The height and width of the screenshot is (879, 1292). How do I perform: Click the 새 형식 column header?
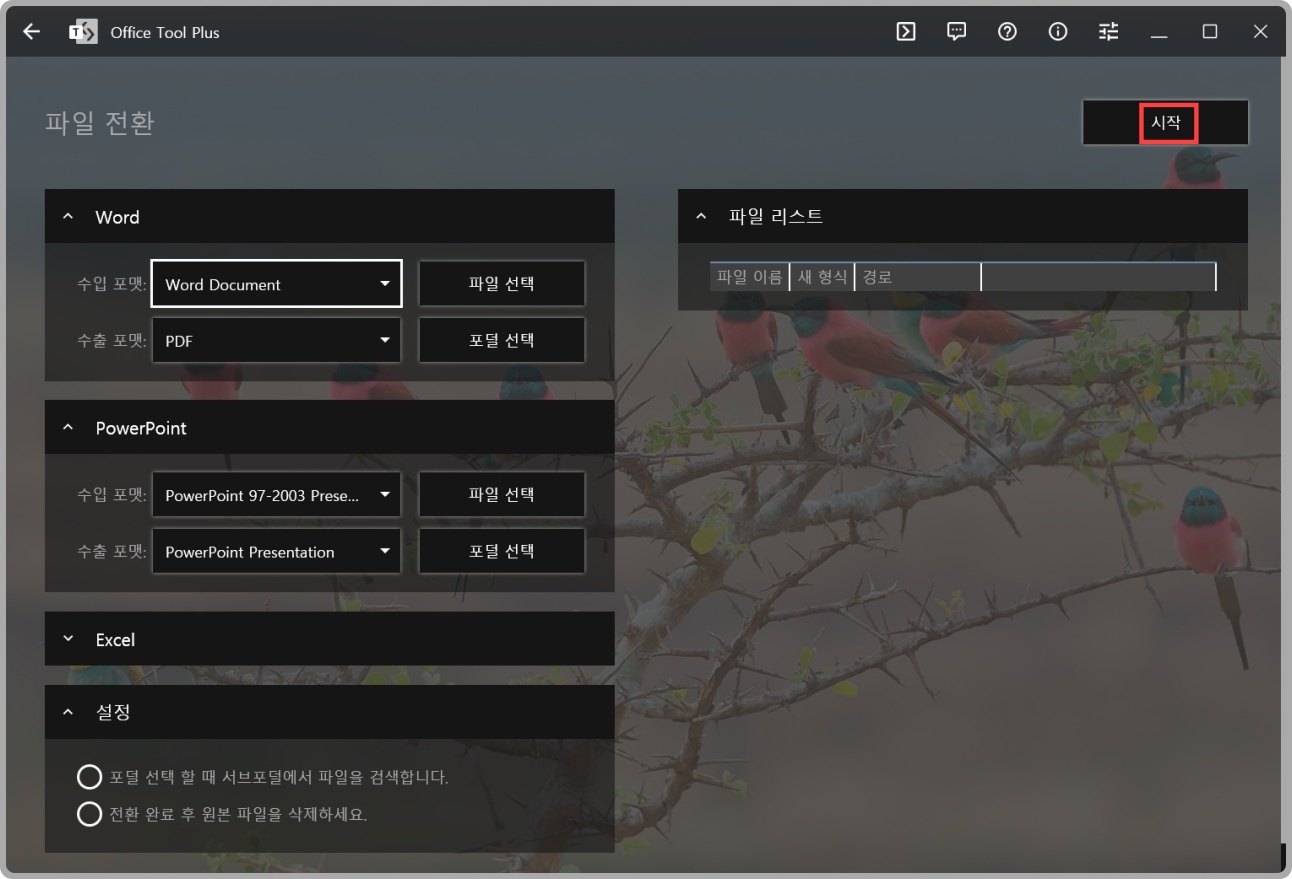[822, 277]
